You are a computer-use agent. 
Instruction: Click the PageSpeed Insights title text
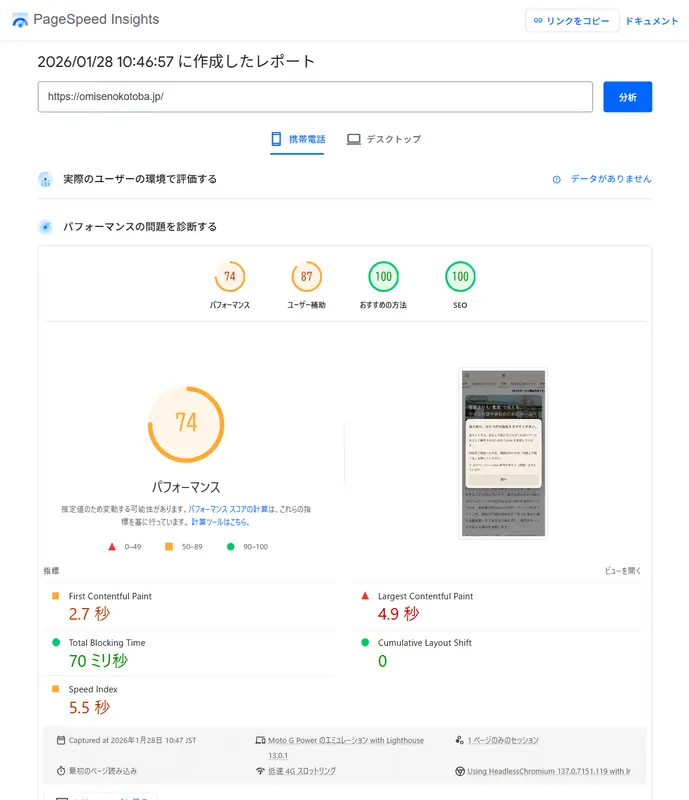pos(96,19)
